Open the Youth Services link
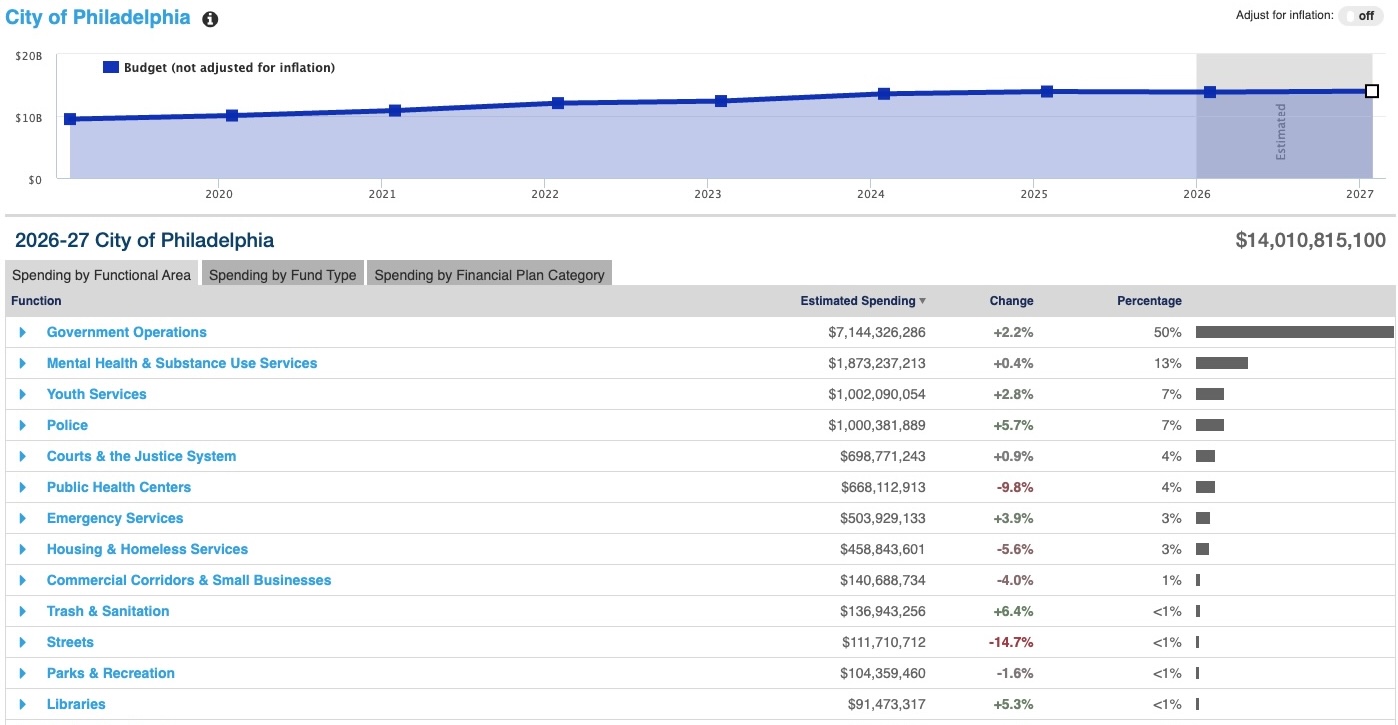The image size is (1398, 725). [97, 394]
